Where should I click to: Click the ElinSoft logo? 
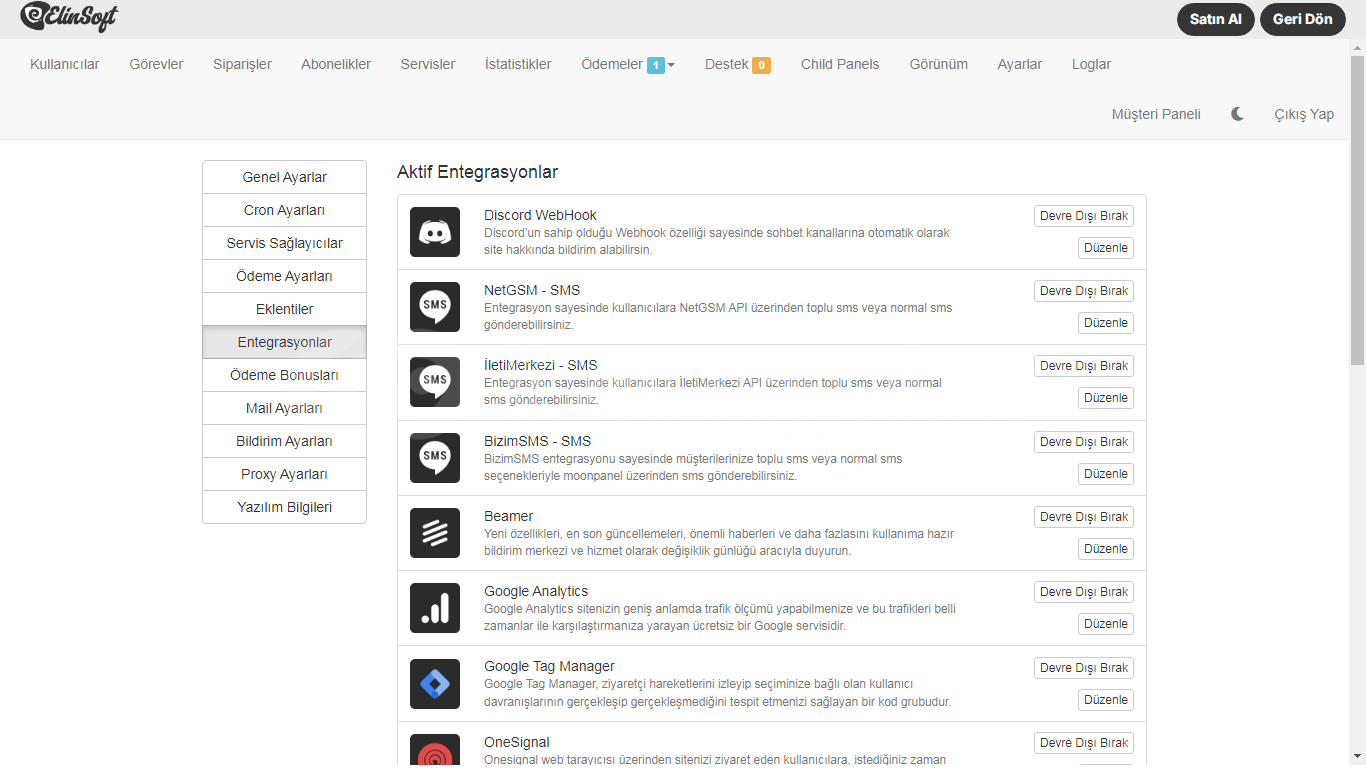tap(68, 17)
